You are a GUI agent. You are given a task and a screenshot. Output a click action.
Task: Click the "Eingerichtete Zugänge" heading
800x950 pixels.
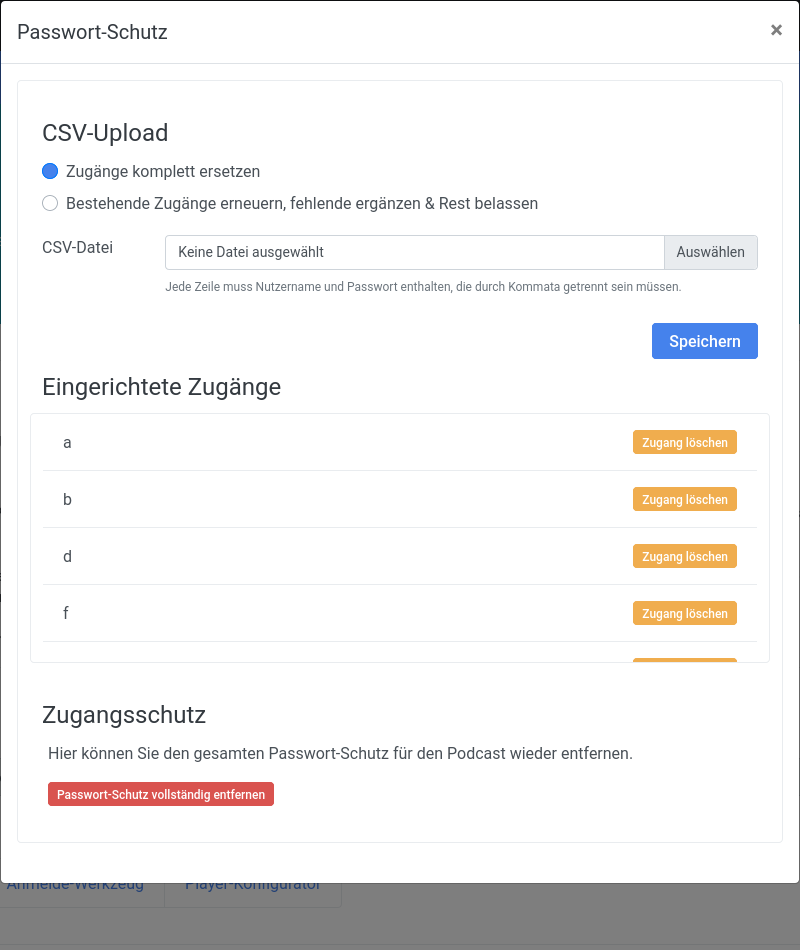161,387
